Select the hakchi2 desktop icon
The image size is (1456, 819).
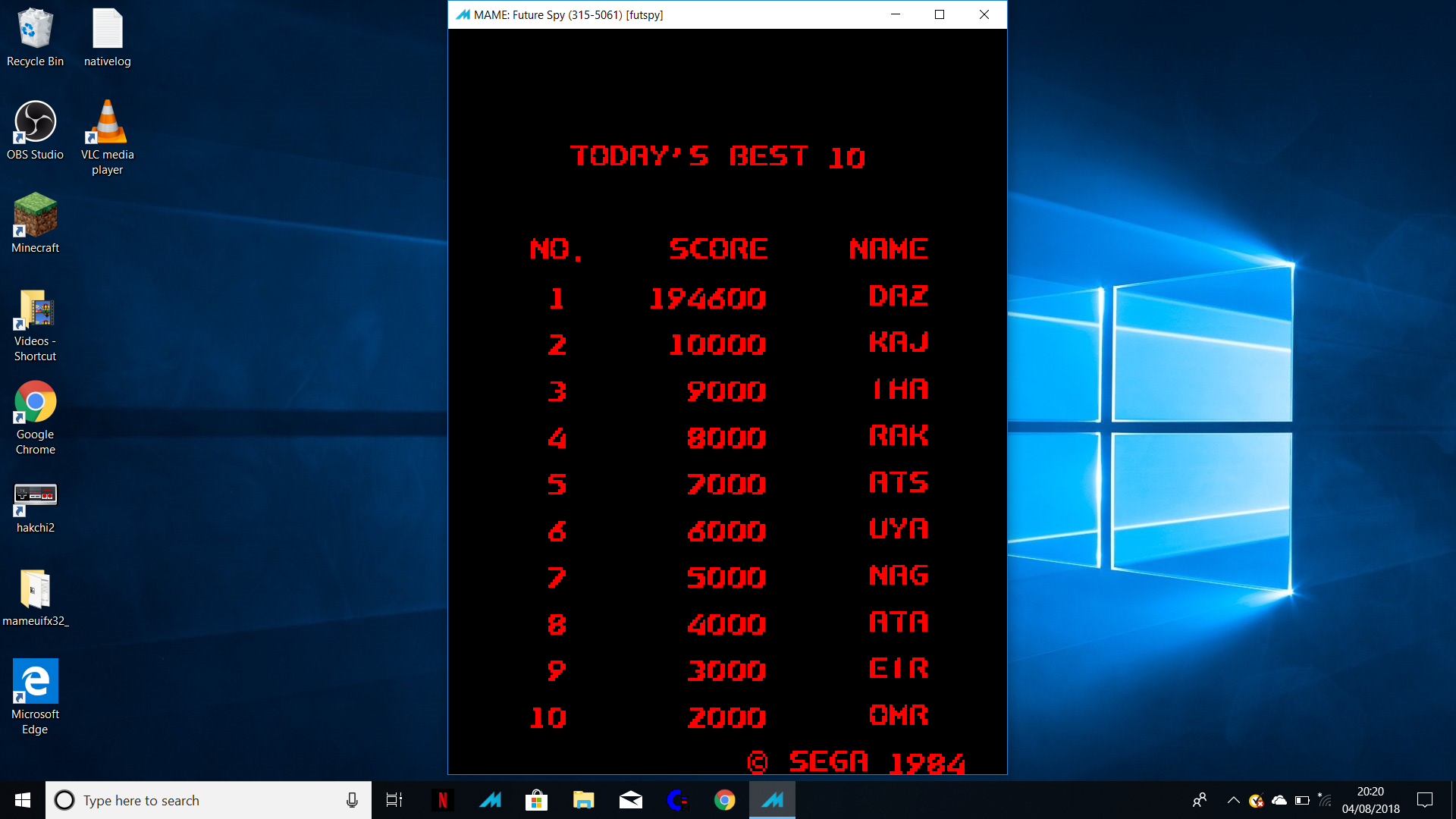point(35,497)
